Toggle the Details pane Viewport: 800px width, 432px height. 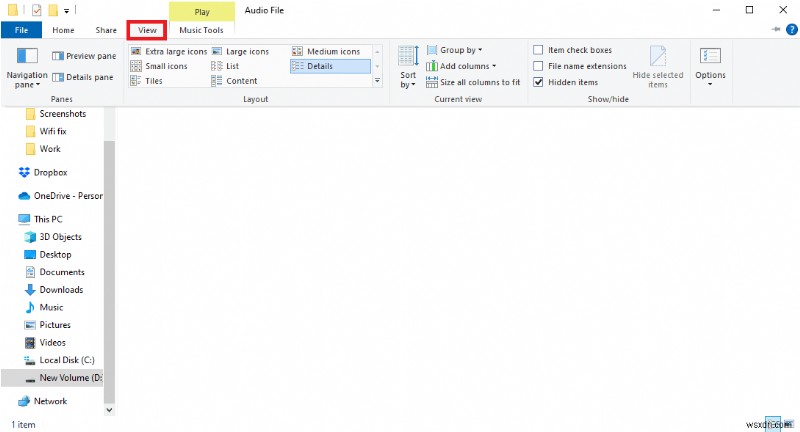coord(83,77)
